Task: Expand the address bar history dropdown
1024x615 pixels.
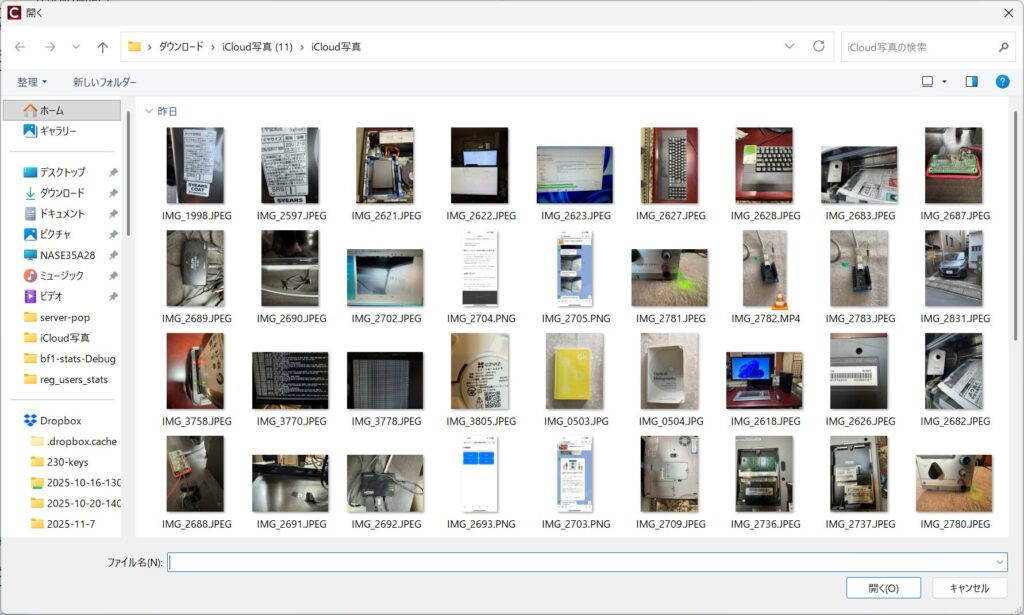Action: point(789,47)
